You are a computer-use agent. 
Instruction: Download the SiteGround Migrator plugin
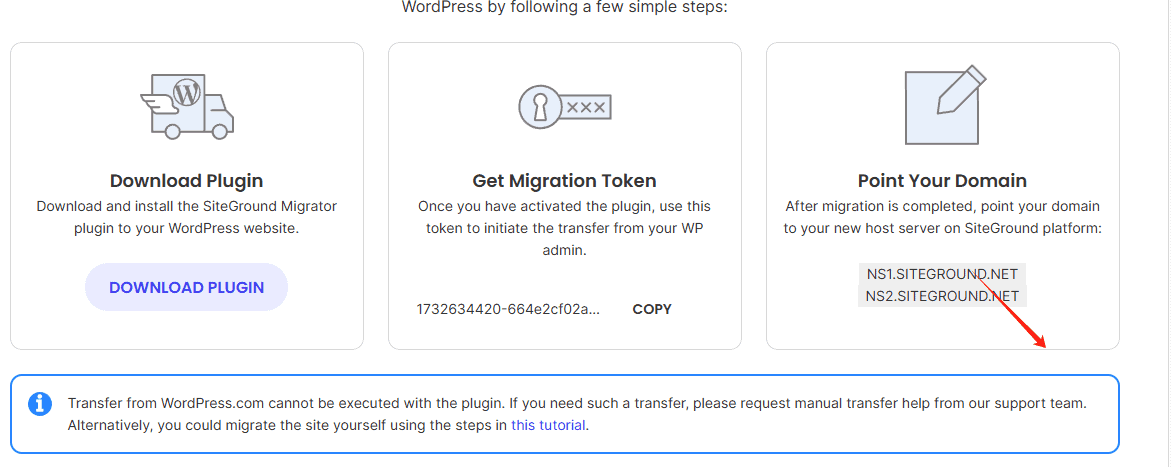point(187,287)
